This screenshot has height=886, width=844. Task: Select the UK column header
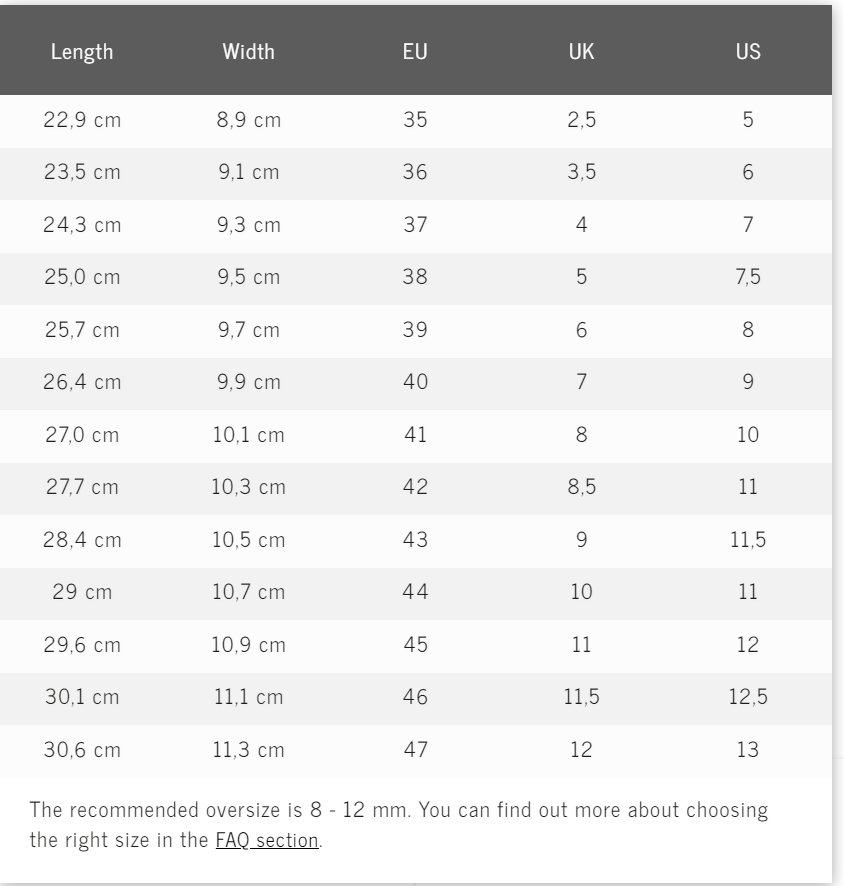581,51
